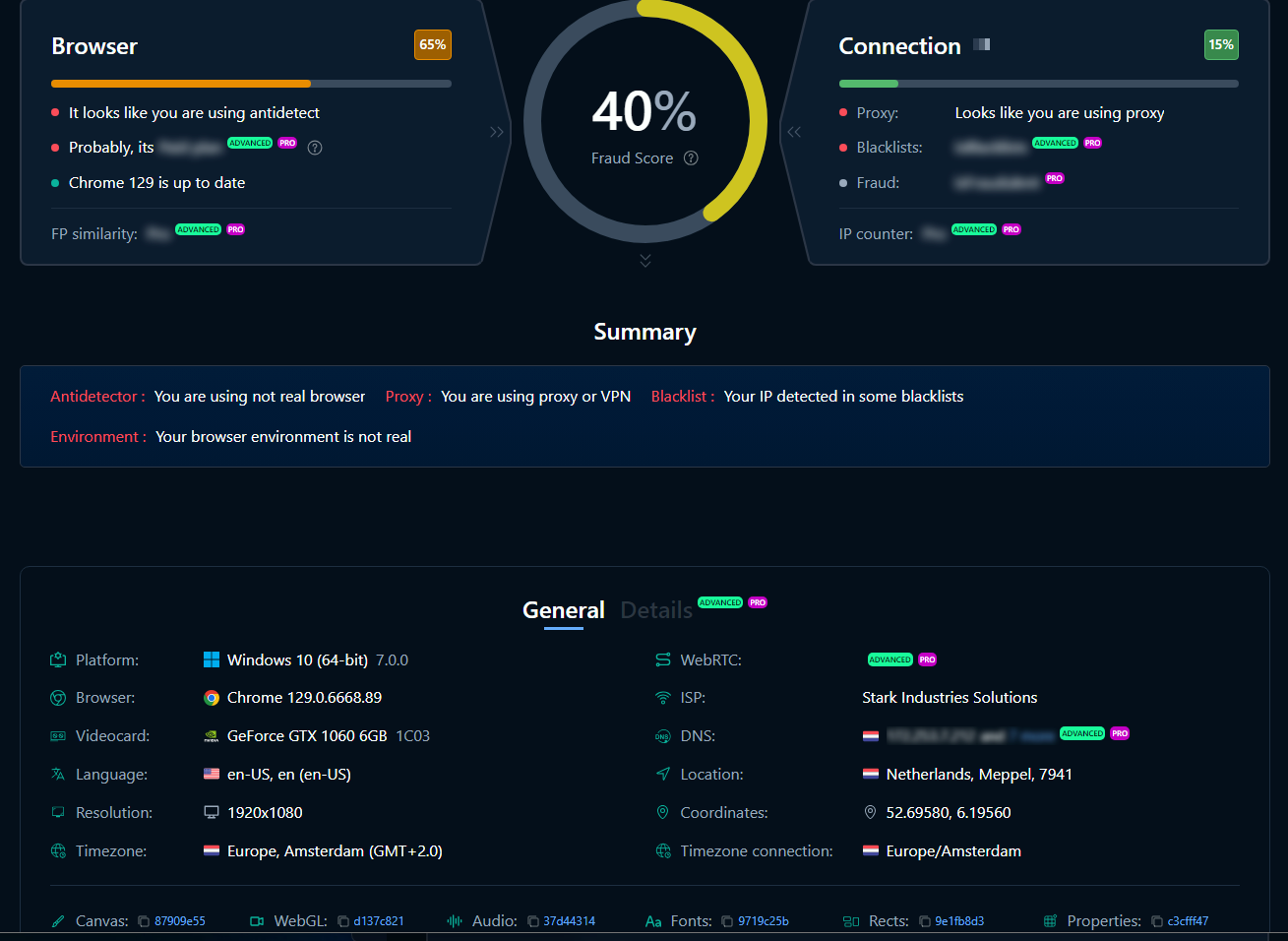The width and height of the screenshot is (1288, 941).
Task: Open Canvas hash 87909e55
Action: (180, 922)
